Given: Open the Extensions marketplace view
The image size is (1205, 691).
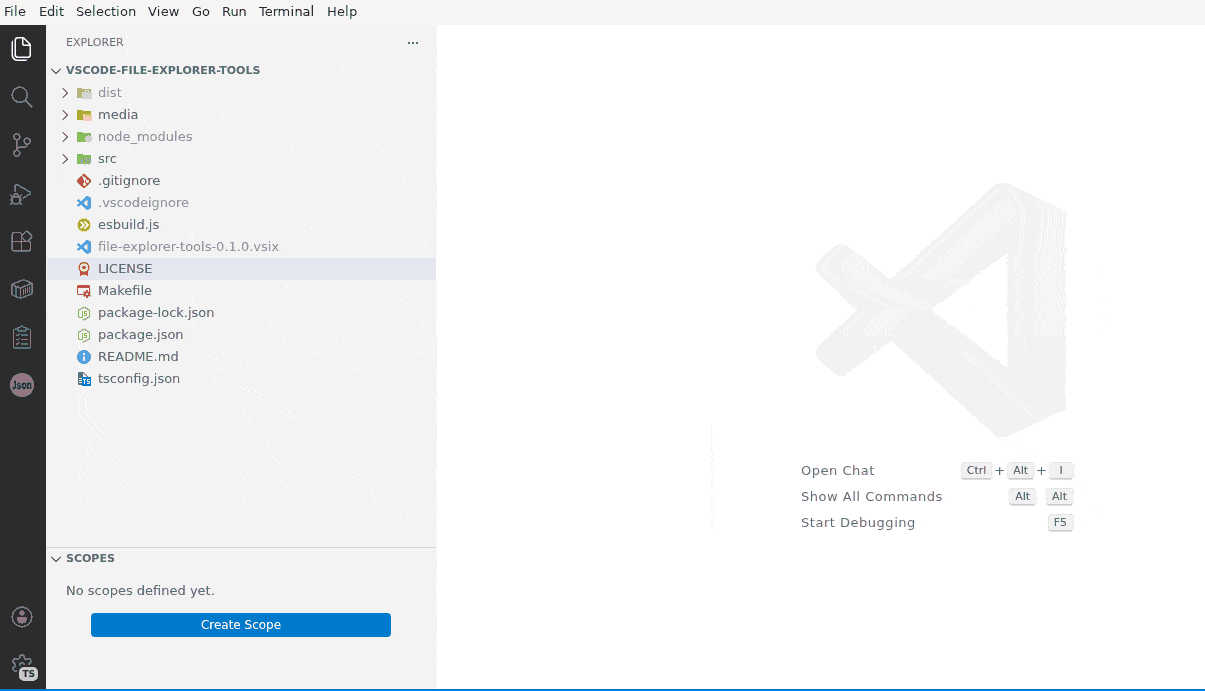Looking at the screenshot, I should pos(22,241).
